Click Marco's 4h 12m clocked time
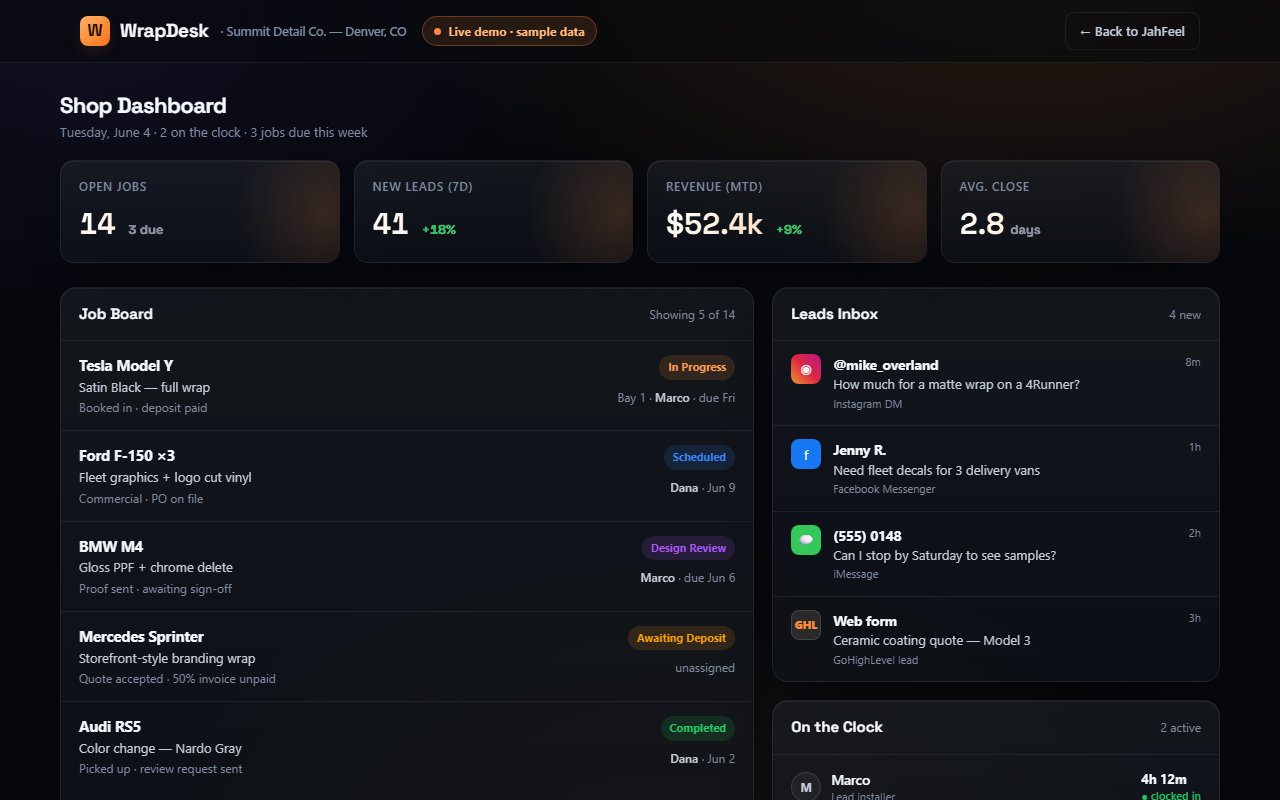 point(1164,780)
